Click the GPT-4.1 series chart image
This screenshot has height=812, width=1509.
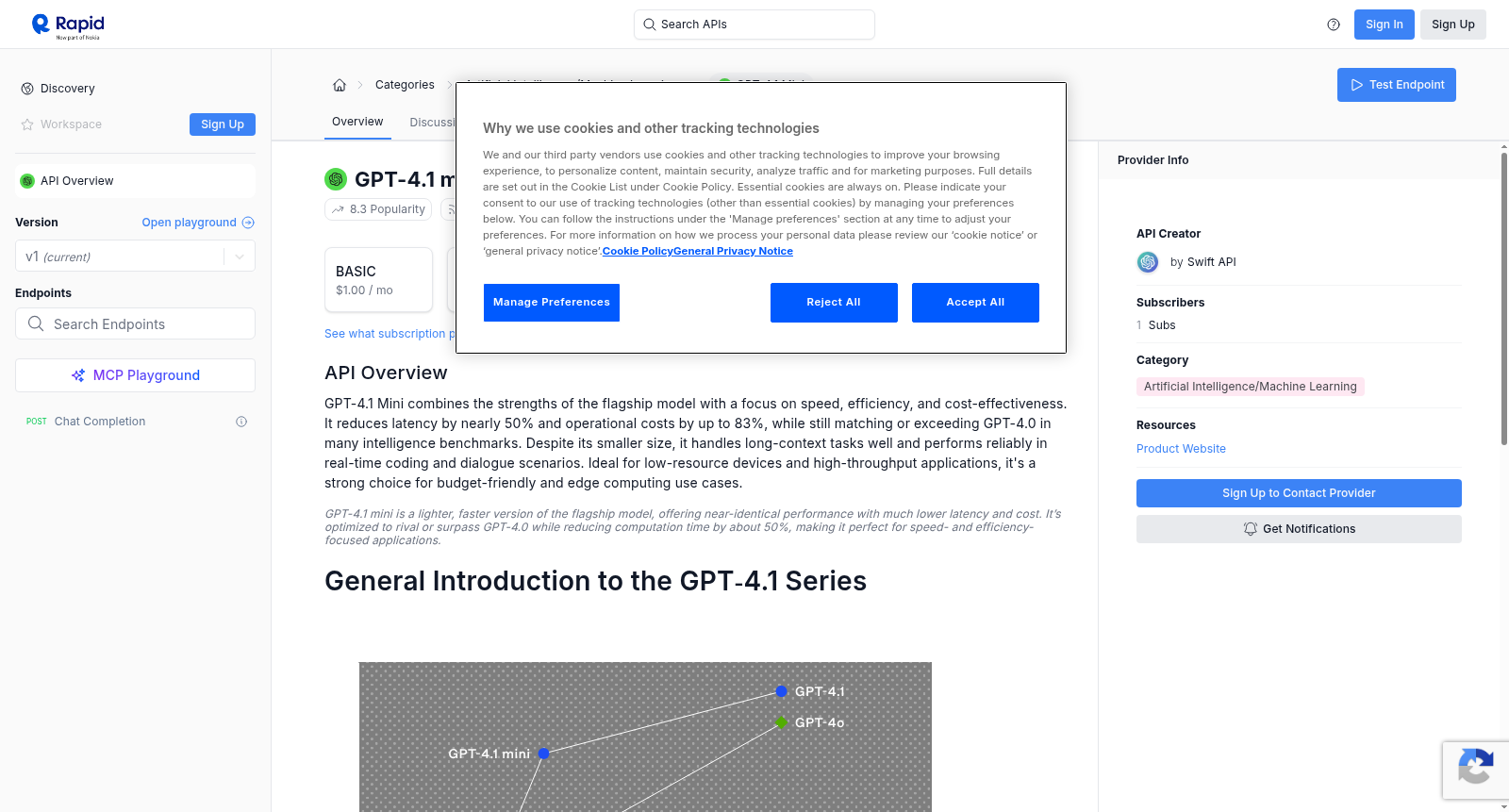[645, 737]
